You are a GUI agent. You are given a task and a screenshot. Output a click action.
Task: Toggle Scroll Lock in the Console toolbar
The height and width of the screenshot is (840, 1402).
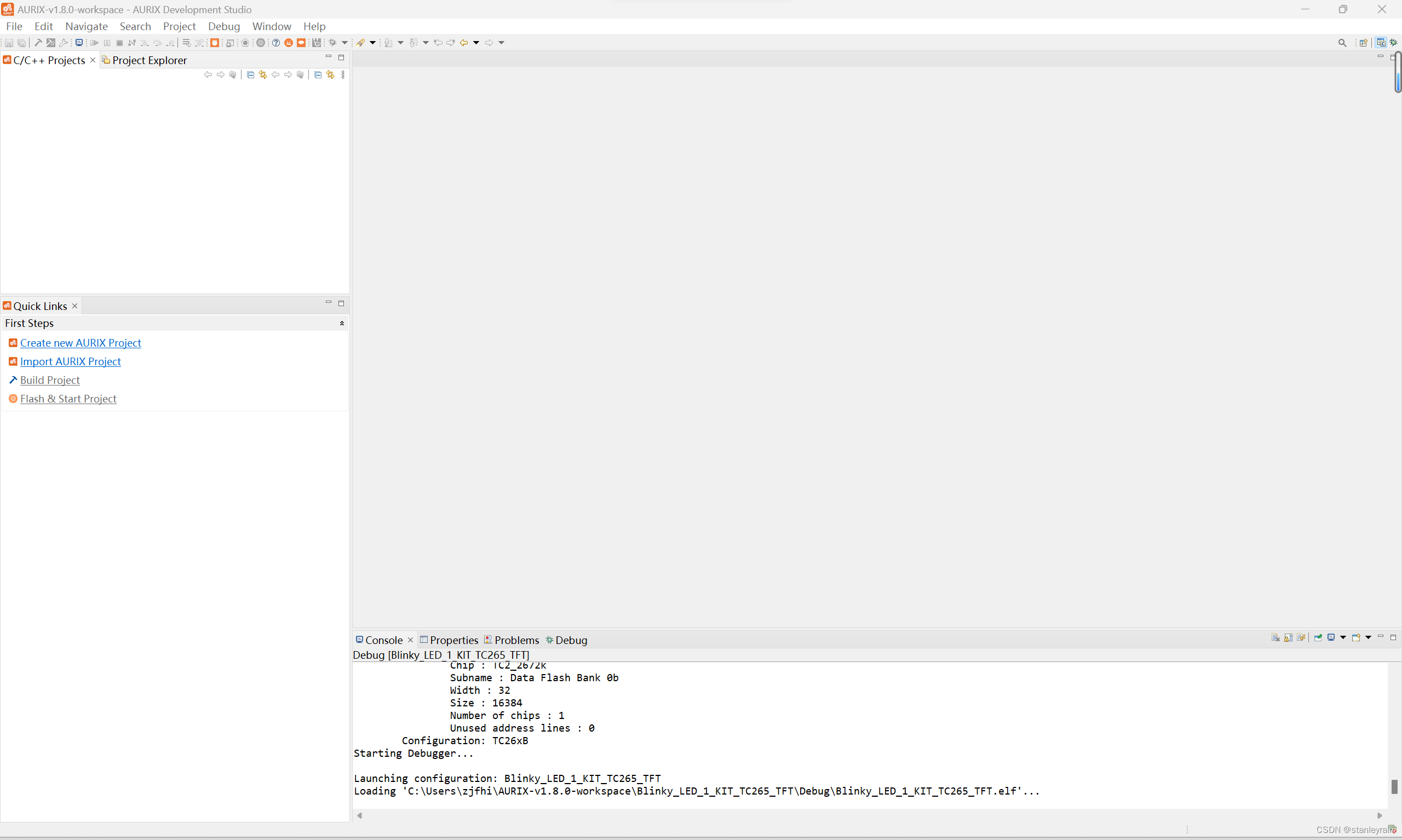(x=1288, y=637)
